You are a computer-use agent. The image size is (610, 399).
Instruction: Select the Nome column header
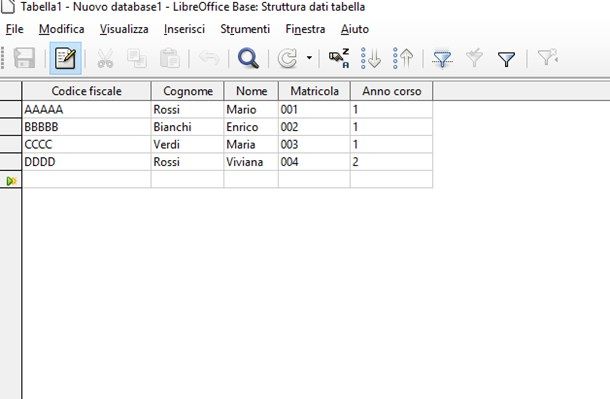pos(251,91)
